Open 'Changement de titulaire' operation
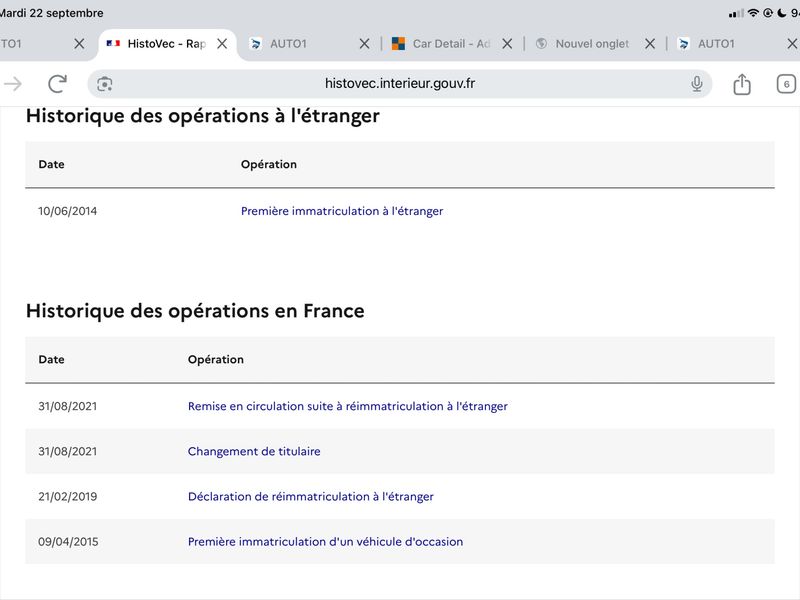The image size is (800, 600). click(x=254, y=452)
